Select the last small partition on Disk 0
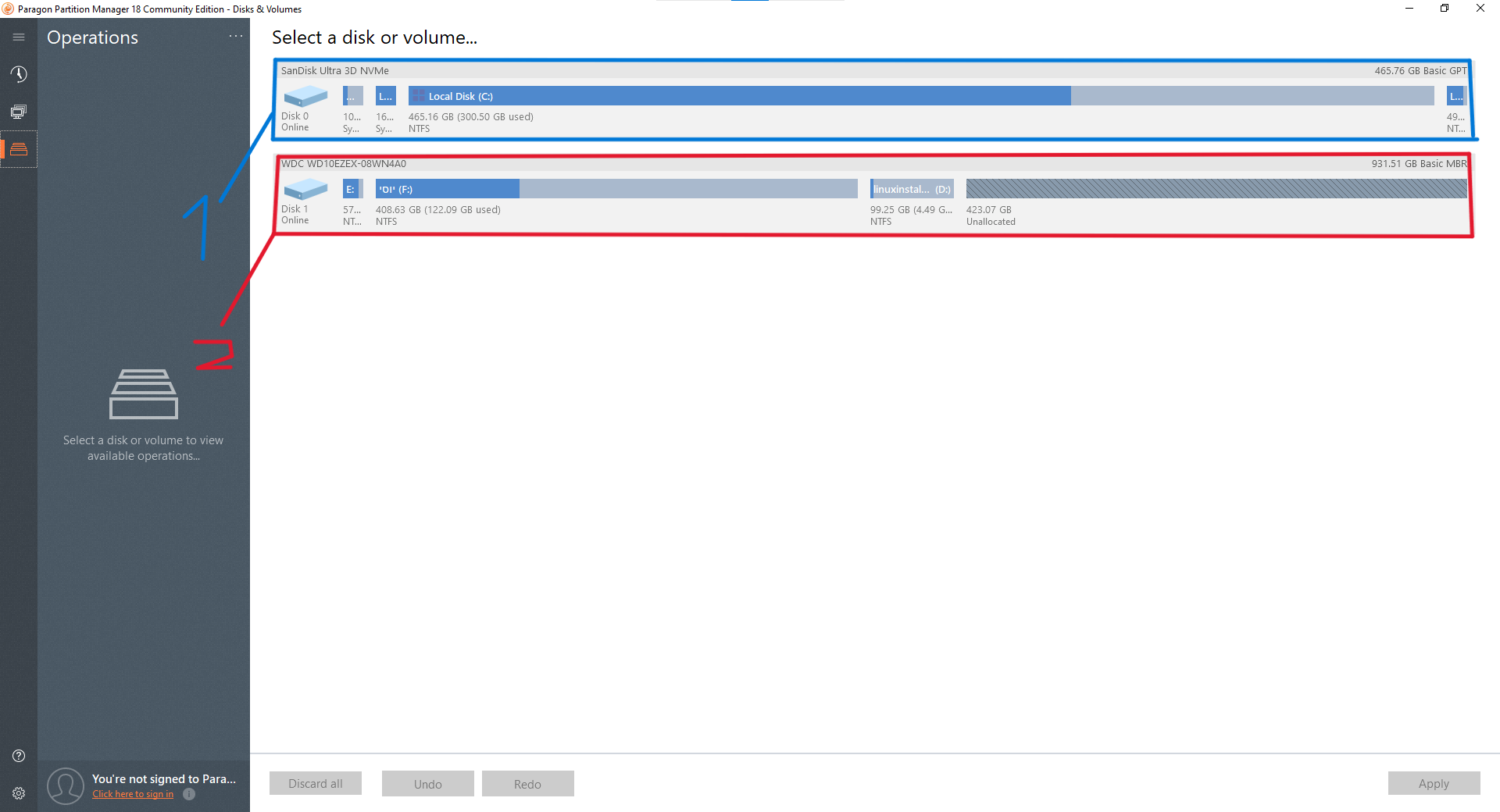This screenshot has width=1500, height=812. (1456, 96)
